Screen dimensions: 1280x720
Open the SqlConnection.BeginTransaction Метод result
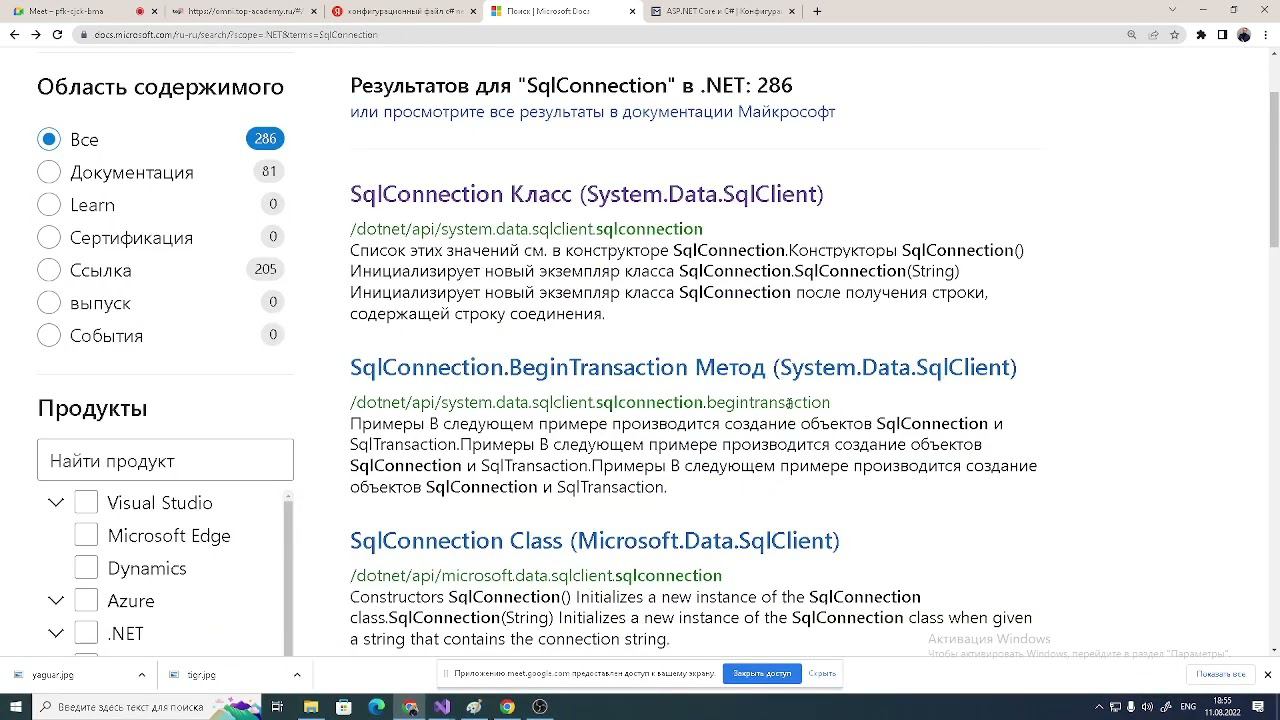tap(683, 367)
